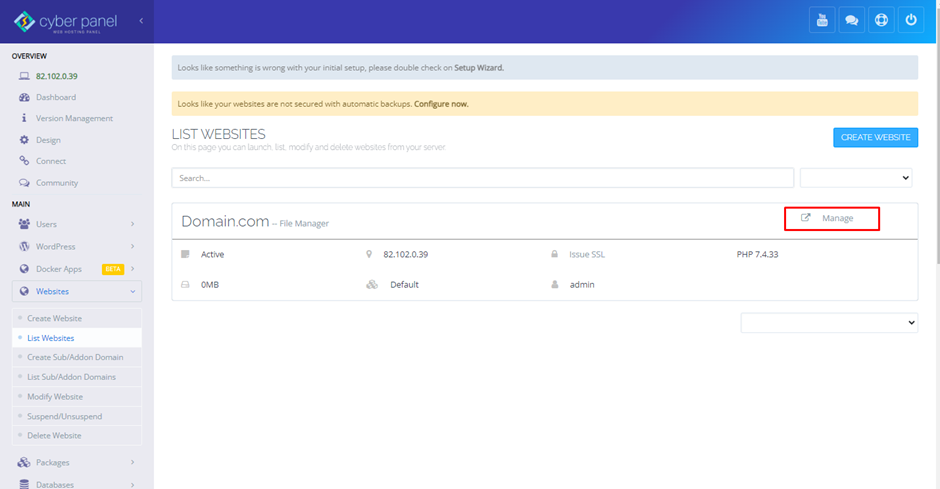Click the disk icon beside 0MB
940x489 pixels.
tap(185, 285)
